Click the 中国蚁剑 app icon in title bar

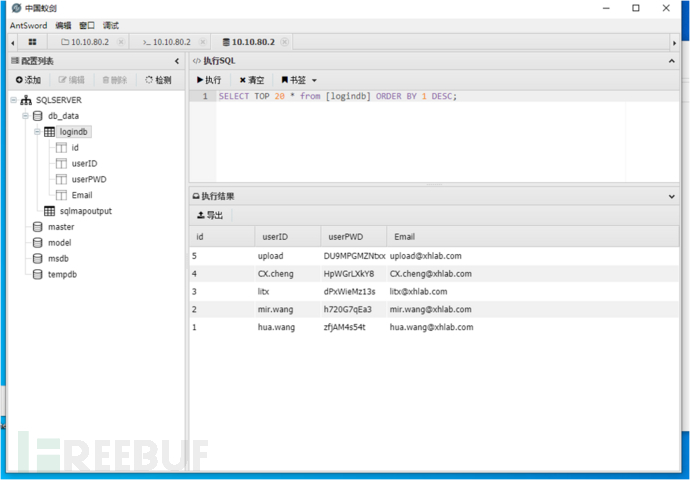(x=16, y=8)
